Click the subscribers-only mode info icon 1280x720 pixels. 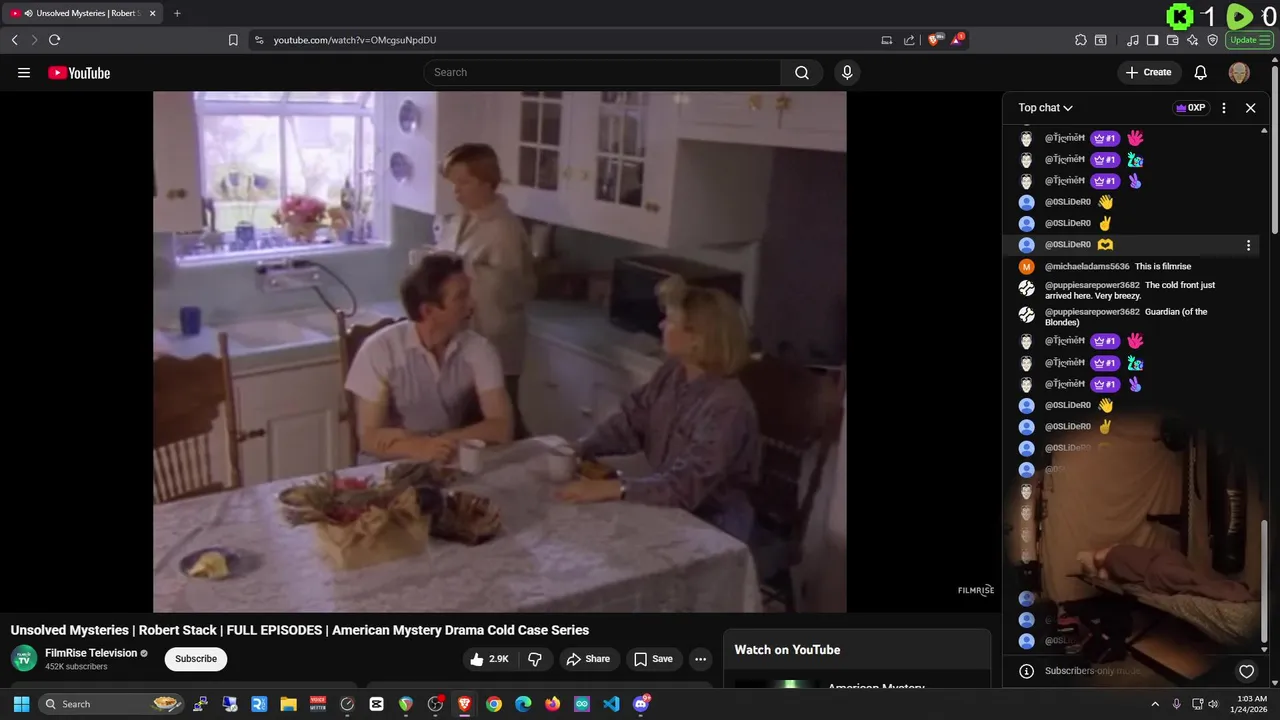click(1026, 671)
